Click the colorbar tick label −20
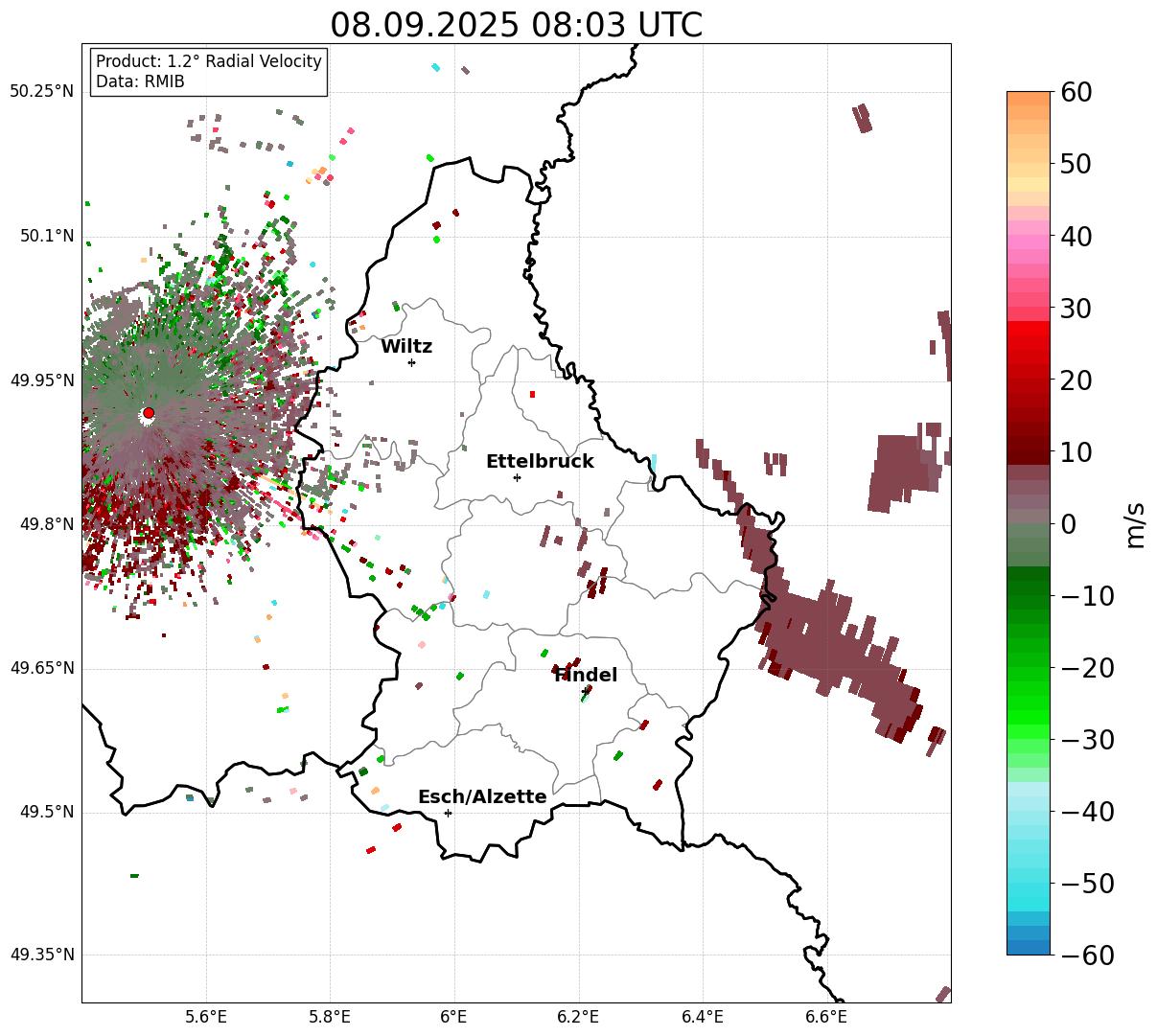The height and width of the screenshot is (1036, 1157). coord(1087,668)
